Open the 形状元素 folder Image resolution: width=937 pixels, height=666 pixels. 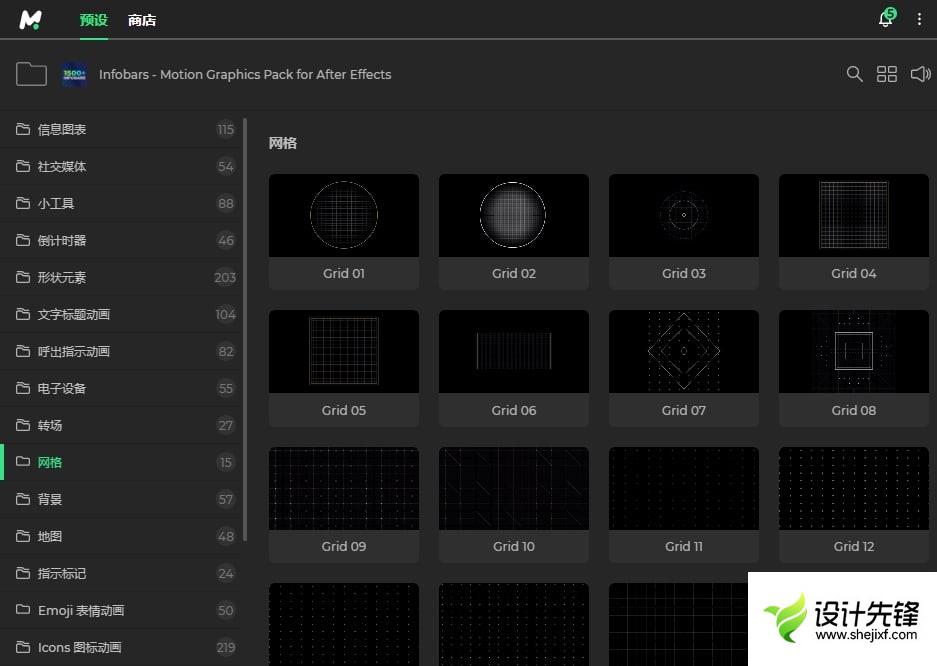pos(62,277)
